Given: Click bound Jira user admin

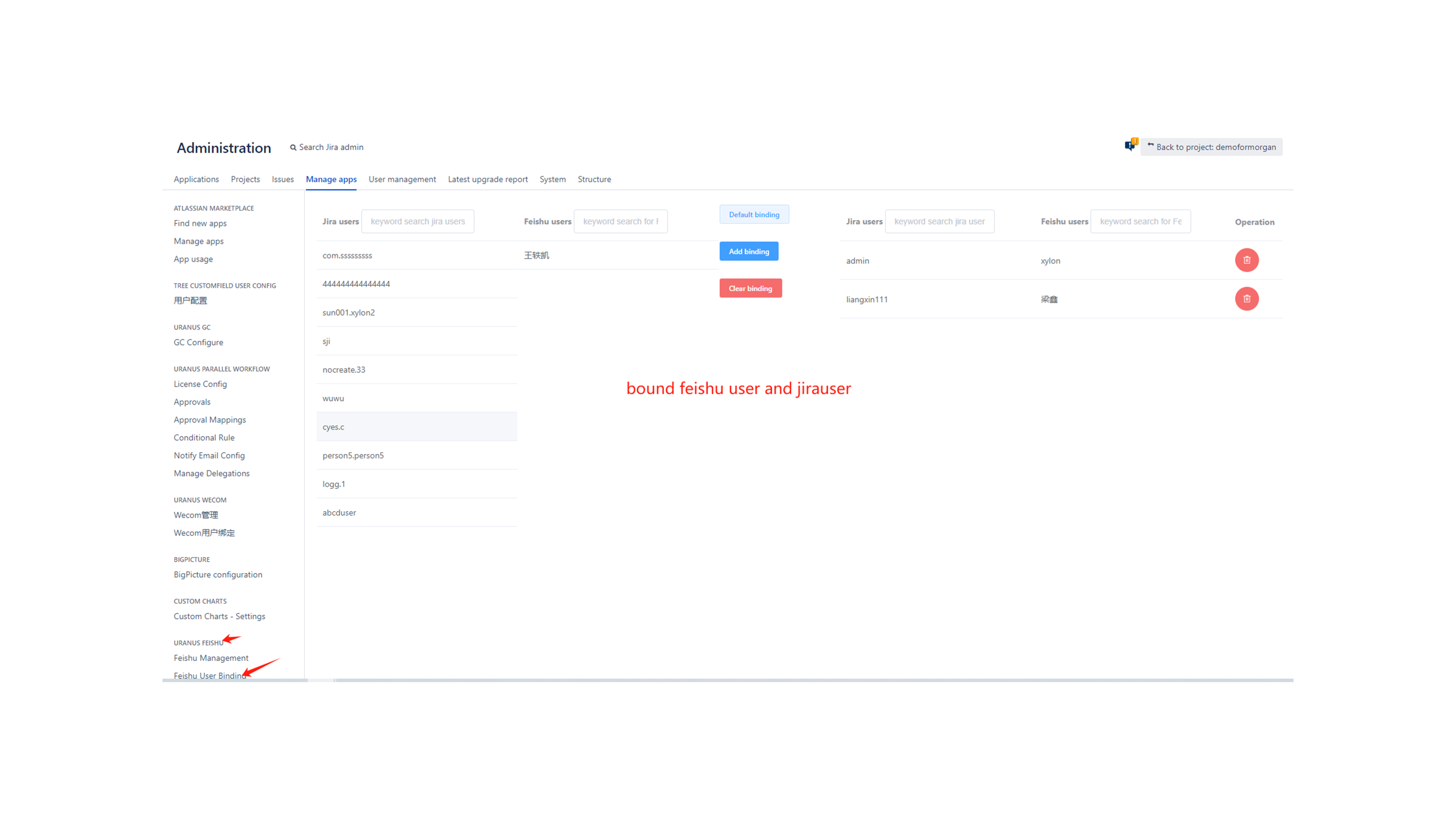Looking at the screenshot, I should 857,261.
